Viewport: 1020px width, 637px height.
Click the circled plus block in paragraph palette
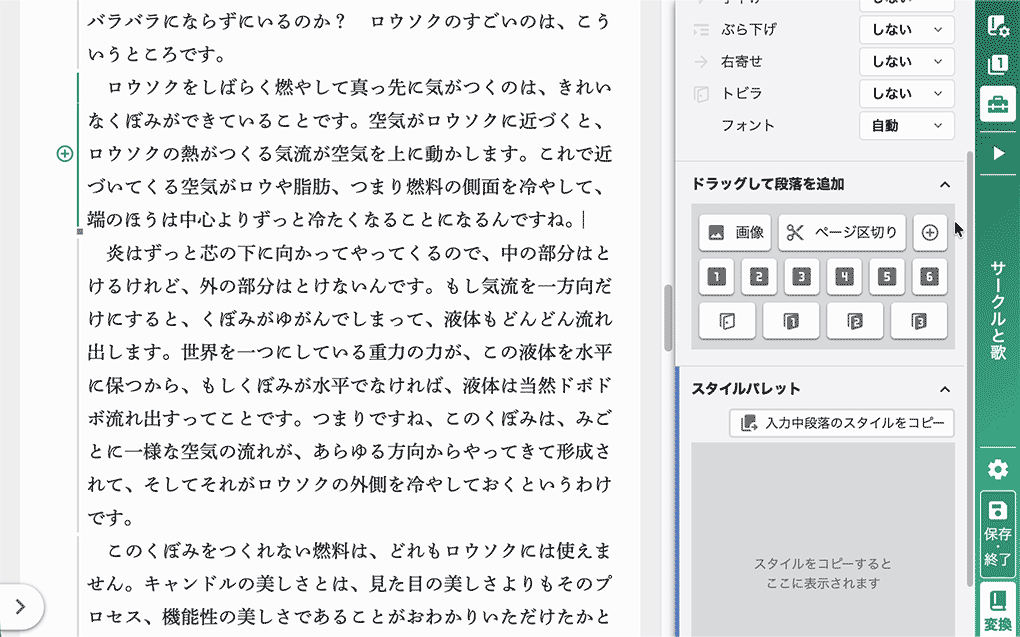[930, 232]
